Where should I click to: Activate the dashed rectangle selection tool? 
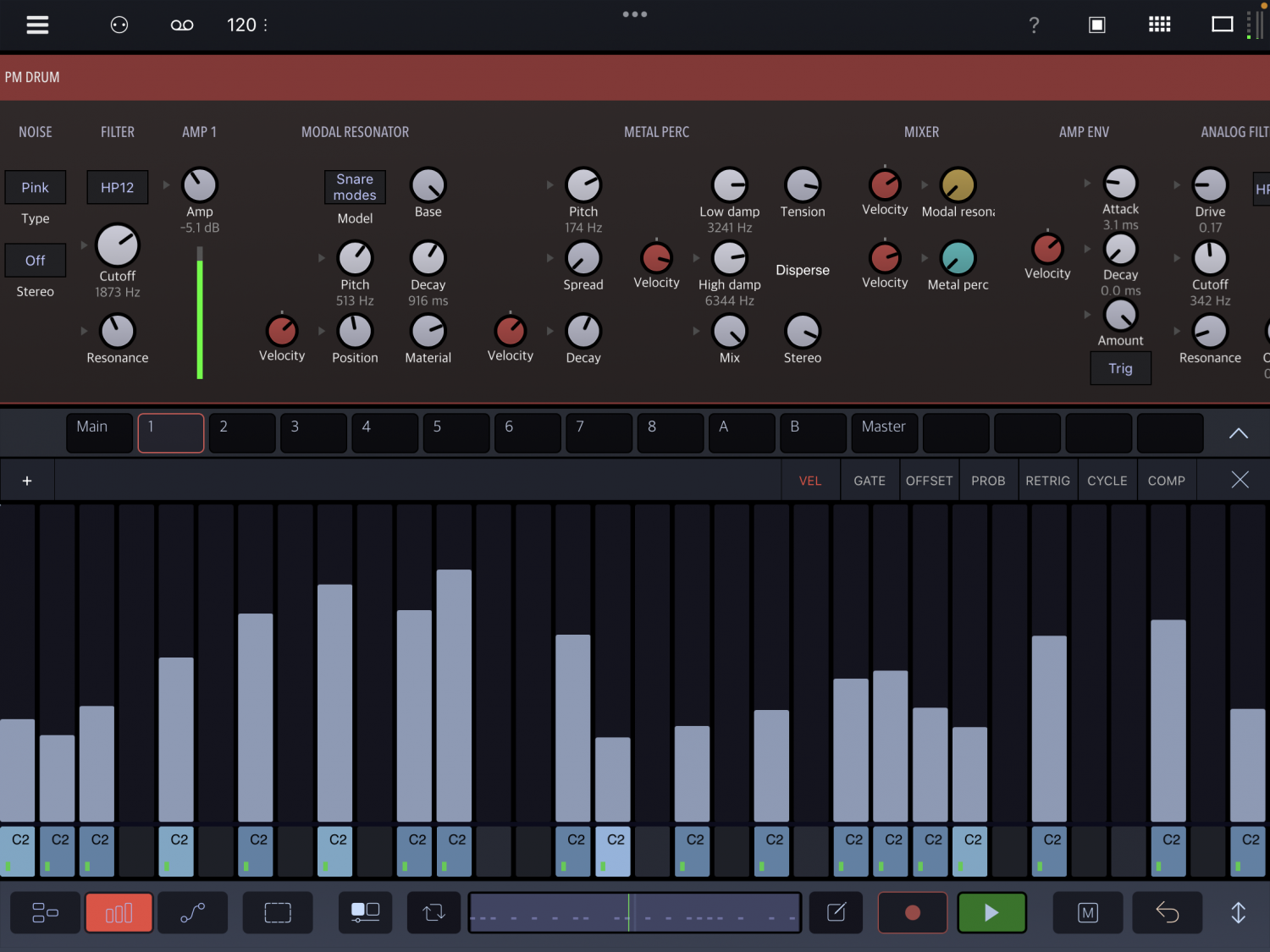click(x=278, y=912)
